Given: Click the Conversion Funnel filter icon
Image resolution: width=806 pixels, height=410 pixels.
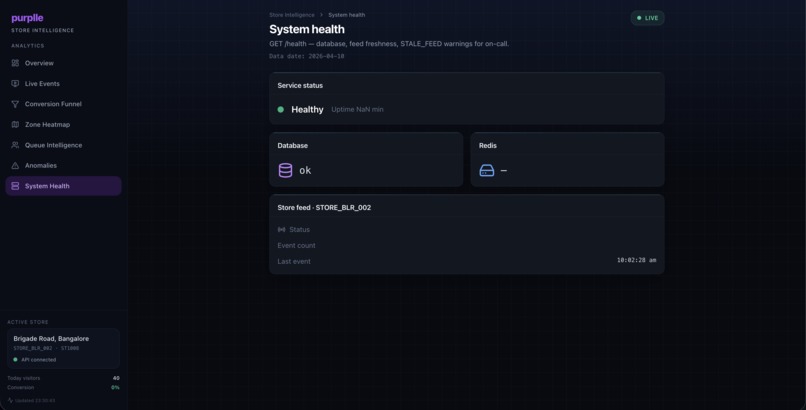Looking at the screenshot, I should pos(15,104).
